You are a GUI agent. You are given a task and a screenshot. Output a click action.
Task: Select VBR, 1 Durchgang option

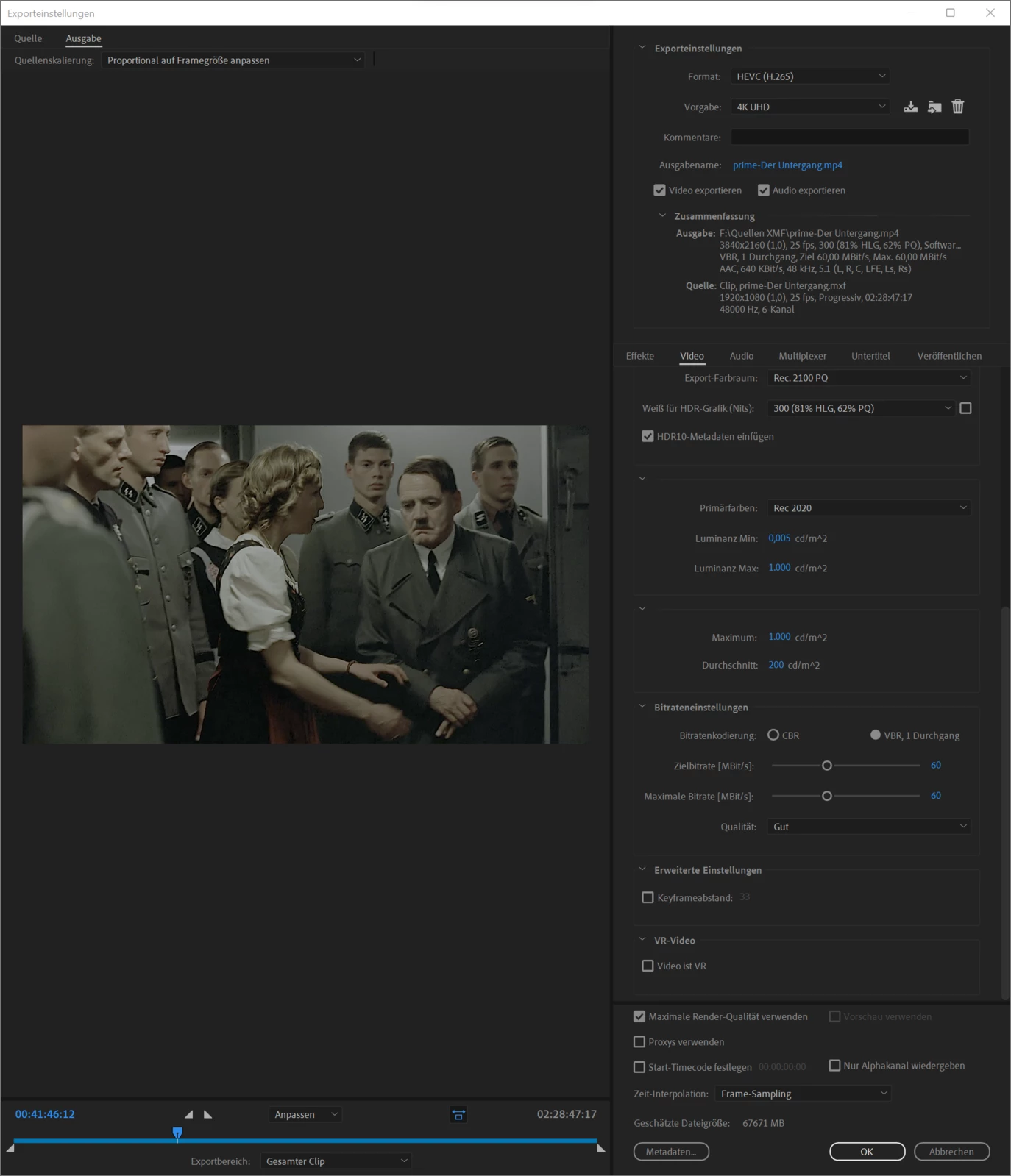(x=876, y=735)
